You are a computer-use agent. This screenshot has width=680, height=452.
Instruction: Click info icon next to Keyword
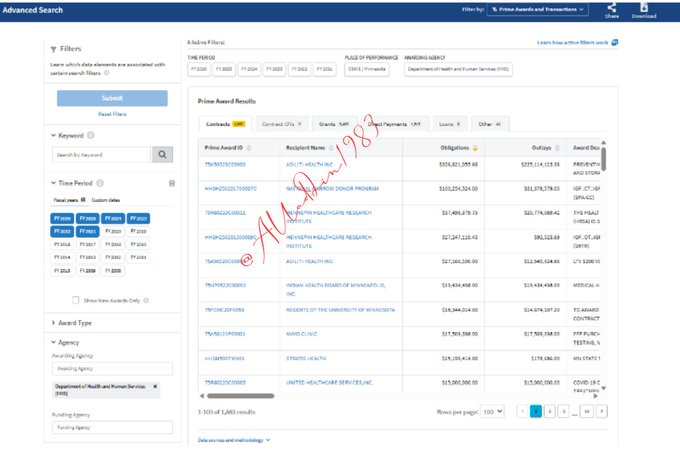[x=90, y=135]
